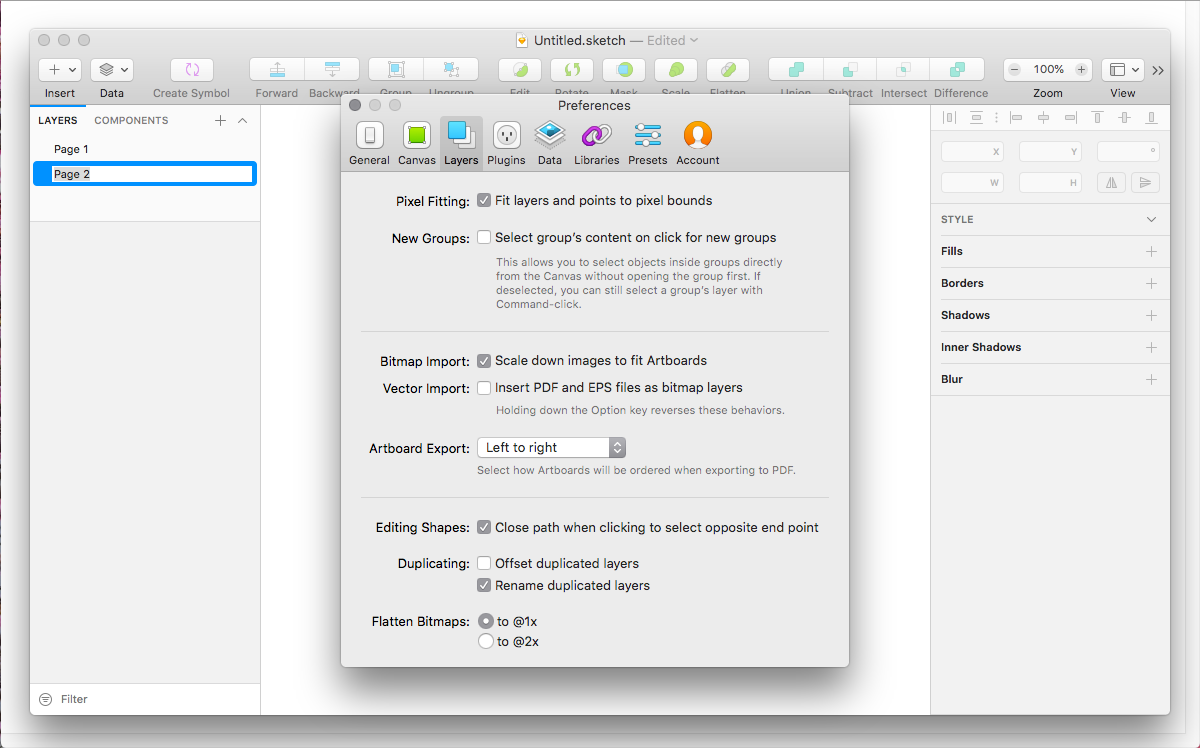Viewport: 1200px width, 748px height.
Task: Zoom out with the minus button
Action: [1014, 70]
